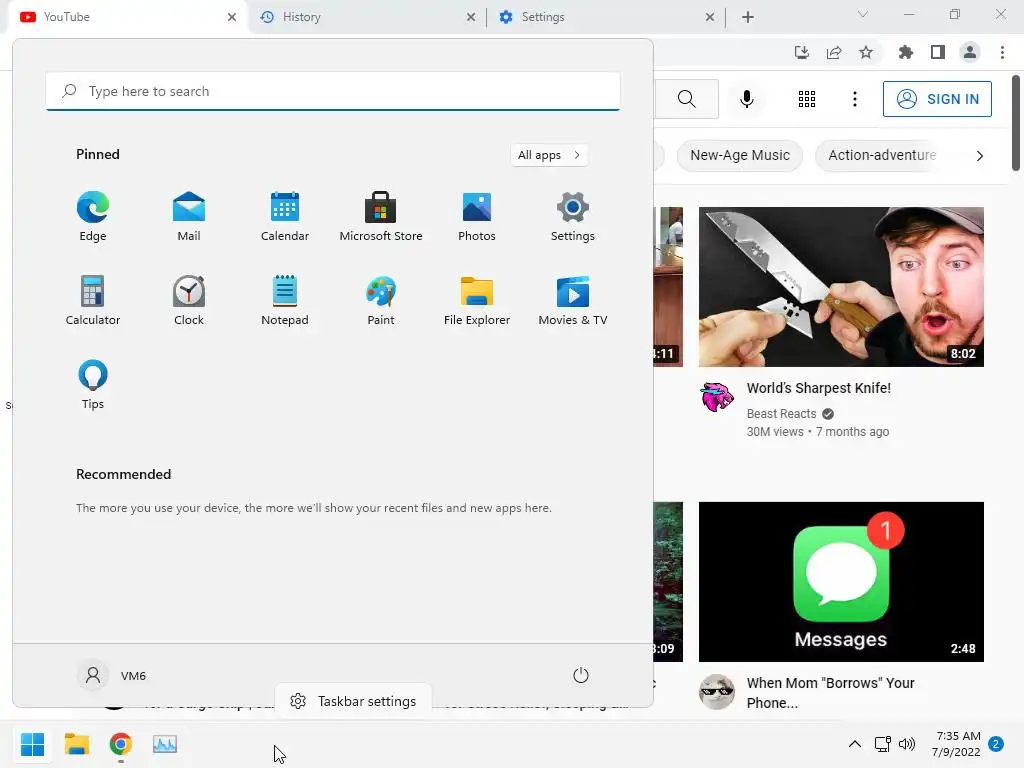Open Chrome's three-dot menu
1024x768 pixels.
1002,52
